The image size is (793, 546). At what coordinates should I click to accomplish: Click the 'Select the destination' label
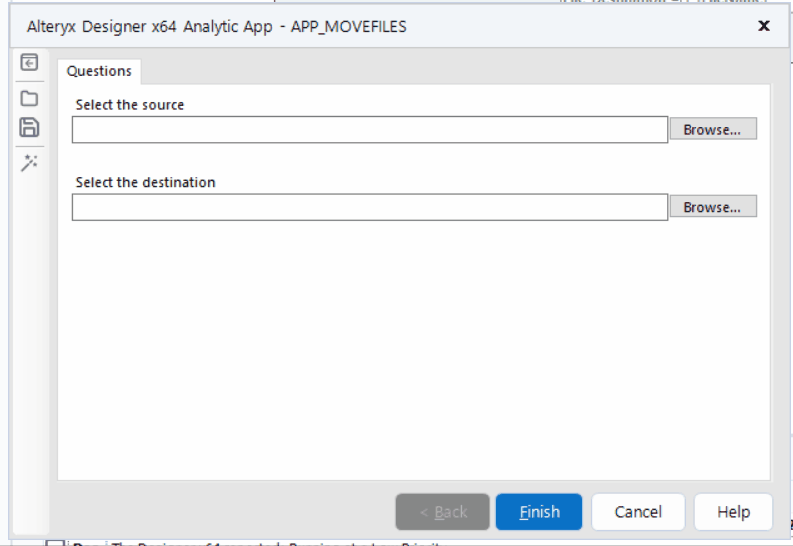(x=145, y=183)
